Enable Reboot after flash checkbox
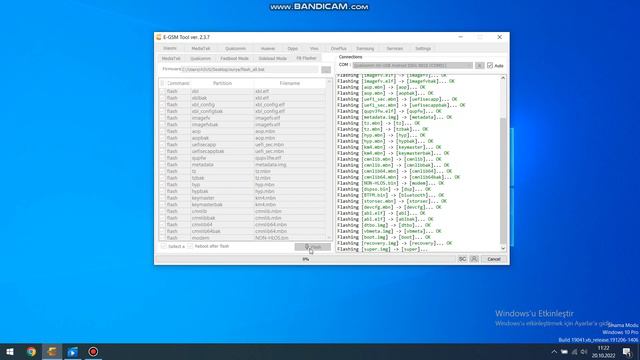Screen dimensions: 640x360 click(x=191, y=247)
